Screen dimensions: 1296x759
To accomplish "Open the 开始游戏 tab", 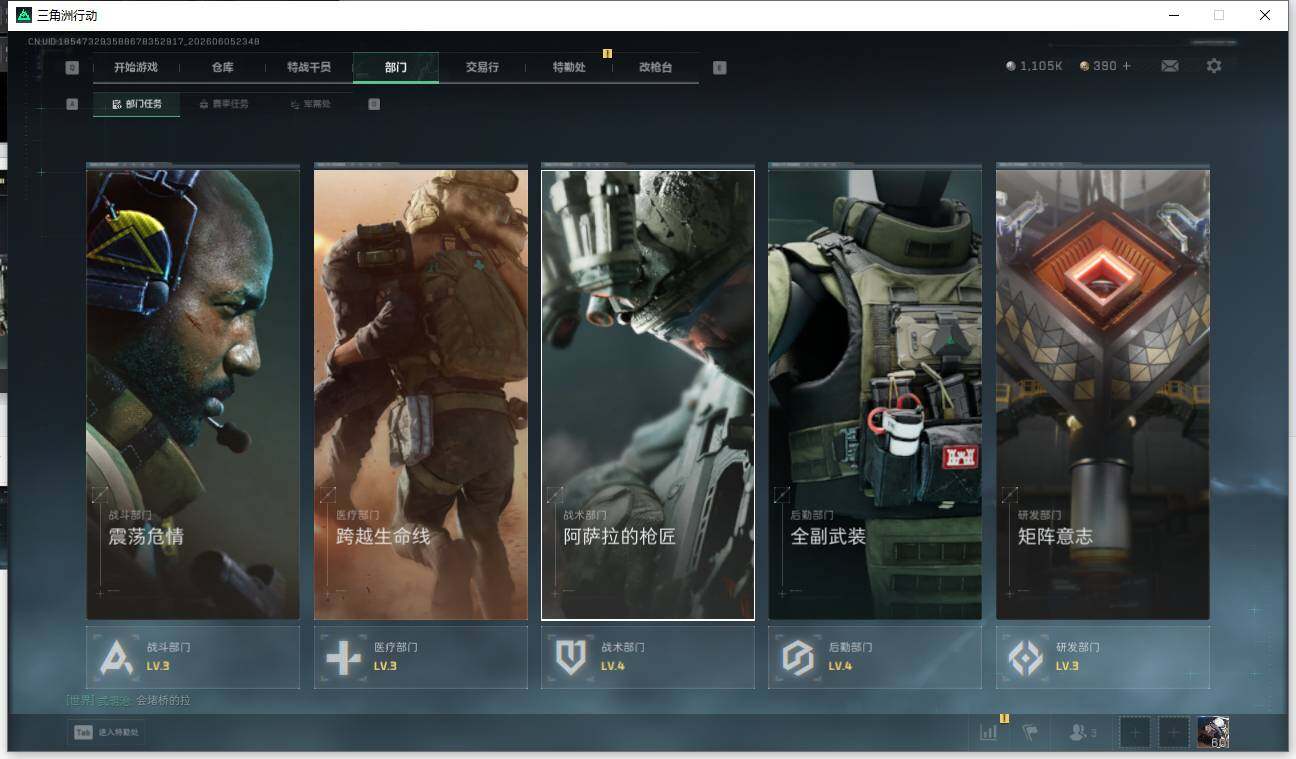I will coord(136,67).
